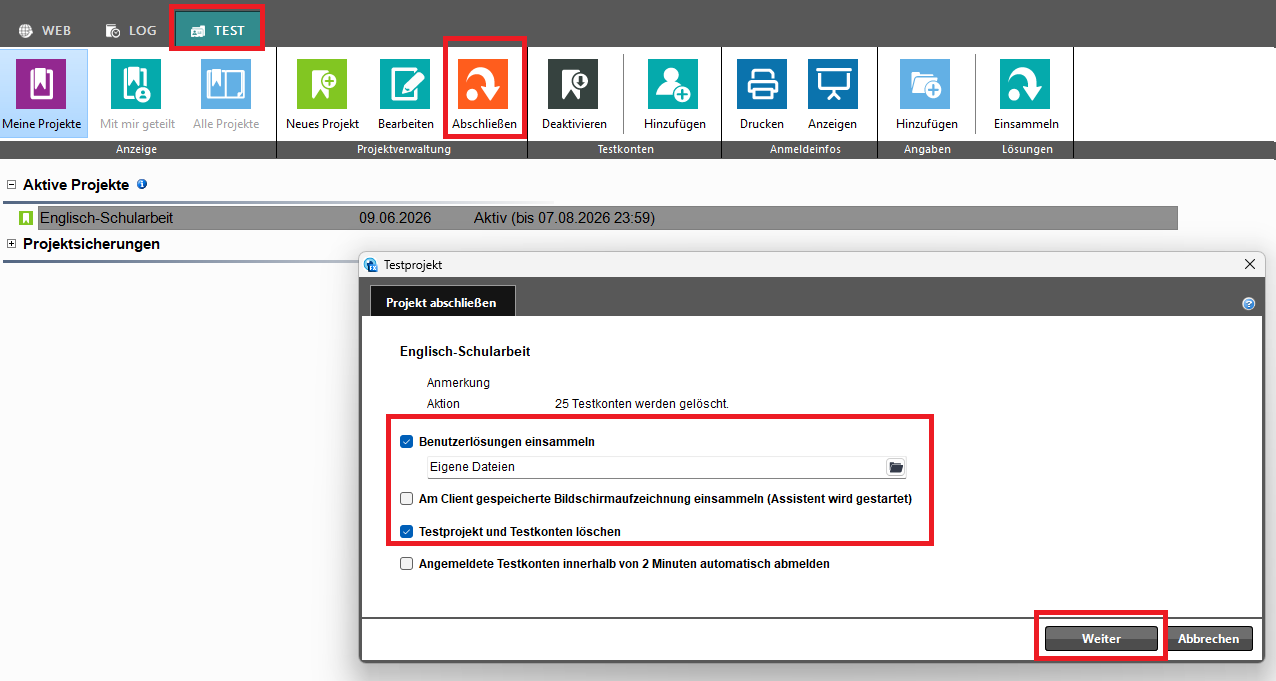Viewport: 1276px width, 681px height.
Task: Click the folder browse icon beside Eigene Dateien
Action: tap(896, 467)
